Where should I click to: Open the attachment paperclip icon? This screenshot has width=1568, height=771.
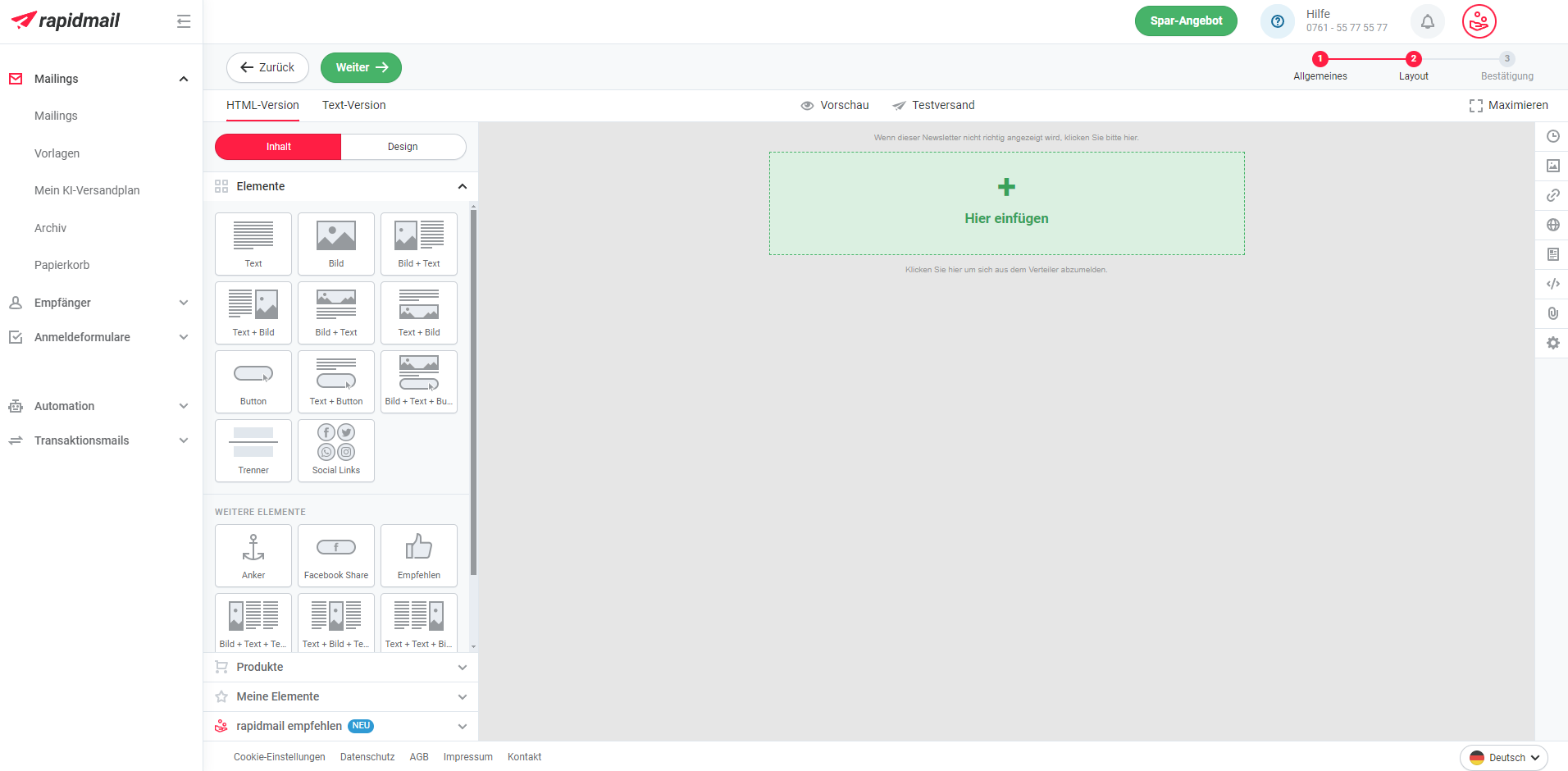click(x=1552, y=313)
